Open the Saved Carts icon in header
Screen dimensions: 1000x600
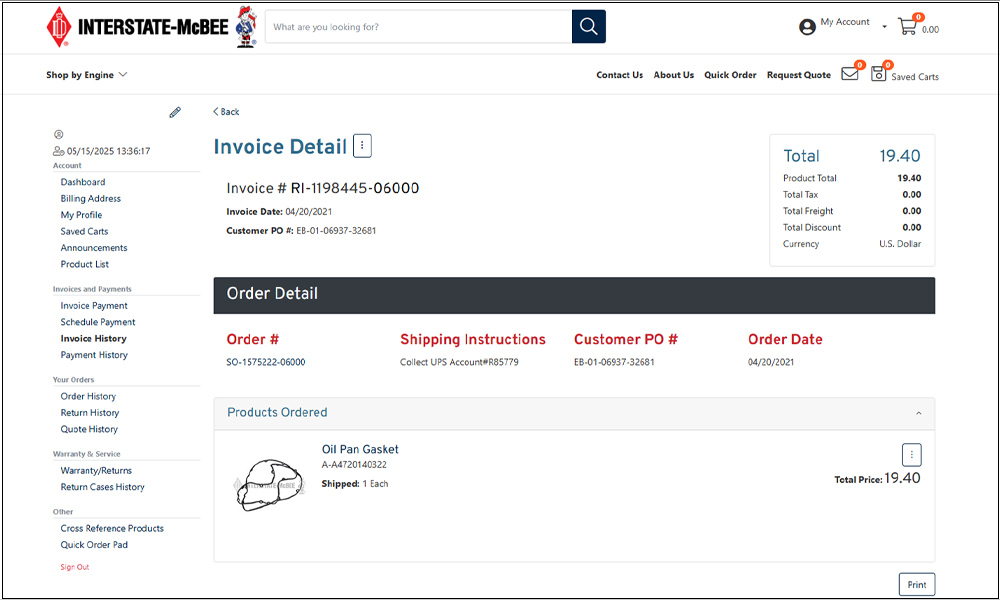click(x=878, y=74)
